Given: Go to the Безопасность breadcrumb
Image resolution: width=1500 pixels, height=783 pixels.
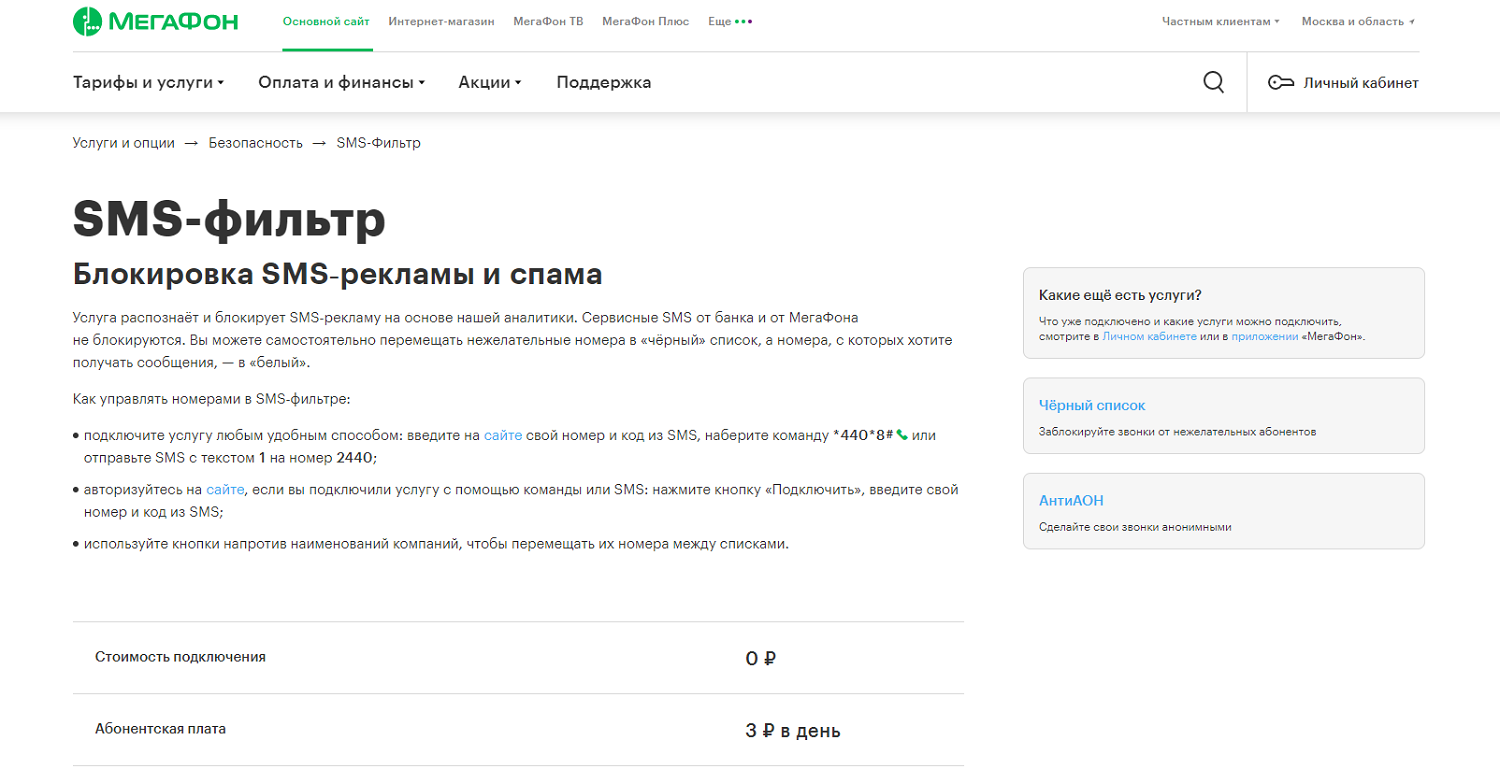Looking at the screenshot, I should click(255, 143).
